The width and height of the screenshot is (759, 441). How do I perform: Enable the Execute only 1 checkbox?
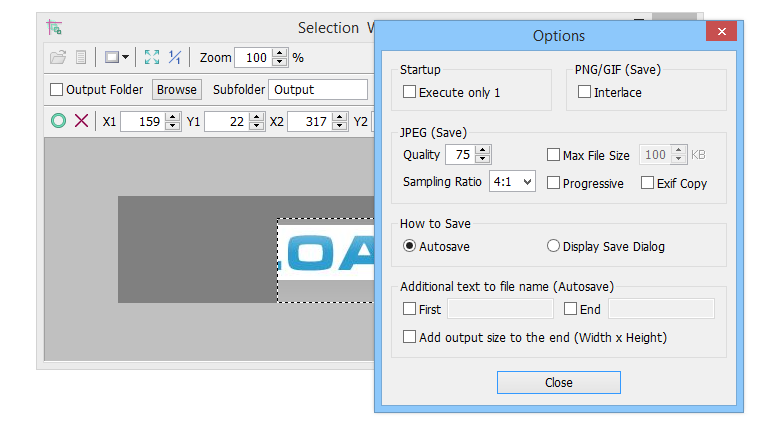pos(410,92)
